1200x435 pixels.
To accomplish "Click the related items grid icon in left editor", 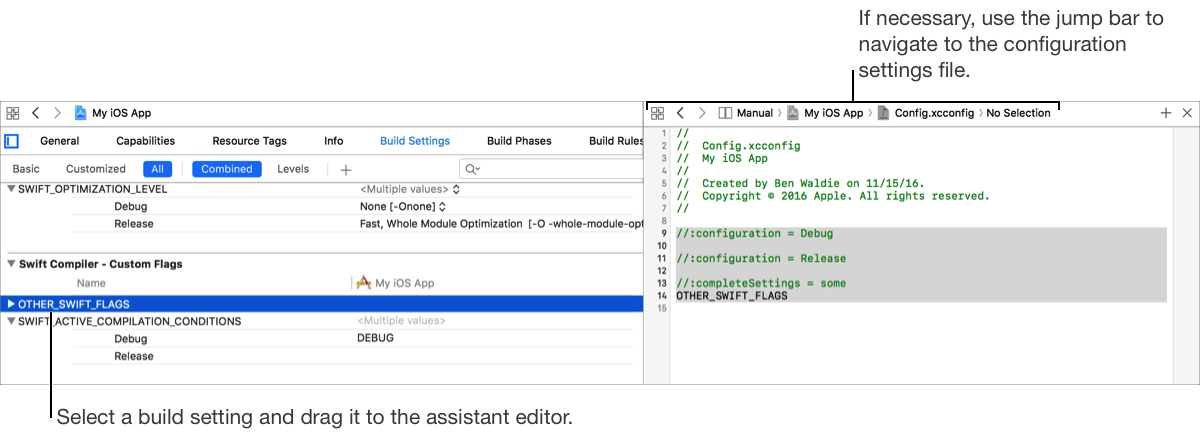I will [x=12, y=114].
